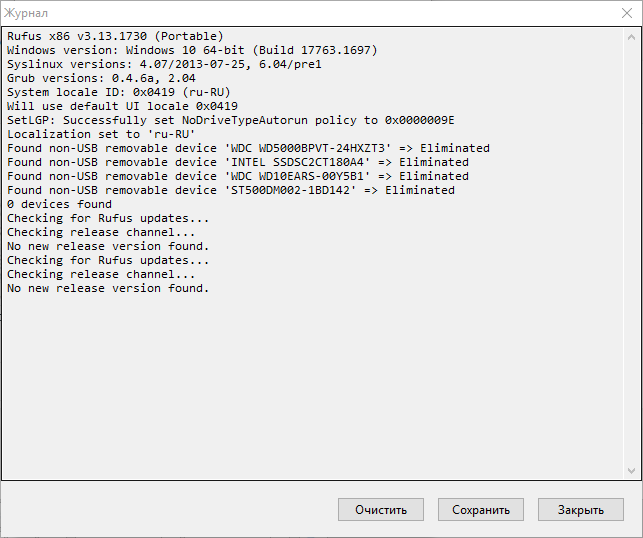643x538 pixels.
Task: Click the WDC WD10EARS-00Y5B1 device line
Action: pos(237,176)
